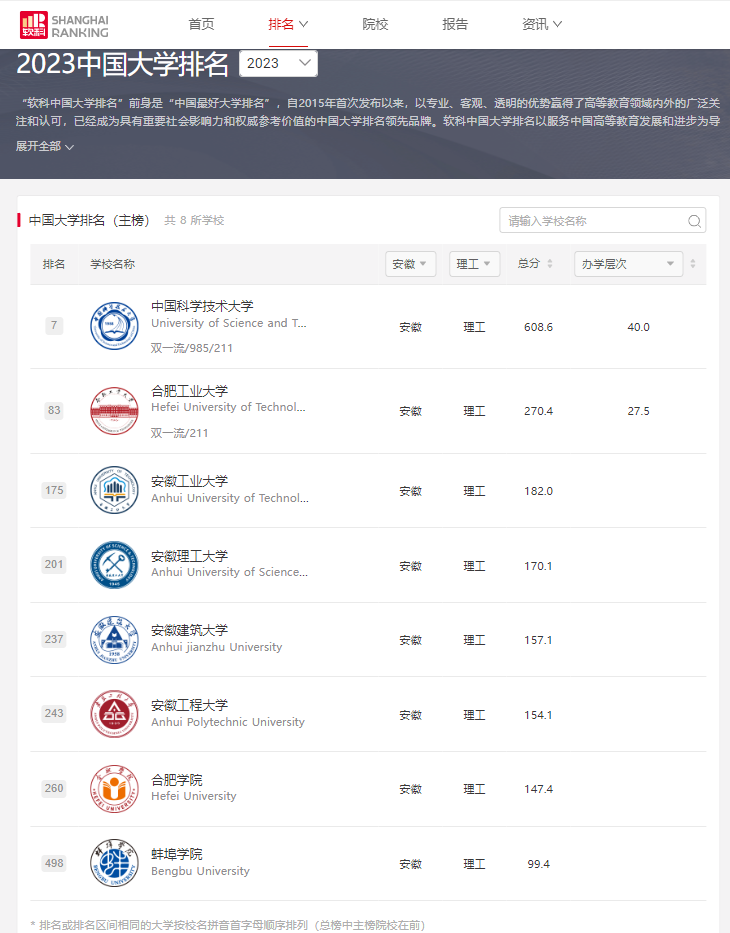This screenshot has height=933, width=730.
Task: Expand the 展开全部 description text
Action: click(x=45, y=146)
